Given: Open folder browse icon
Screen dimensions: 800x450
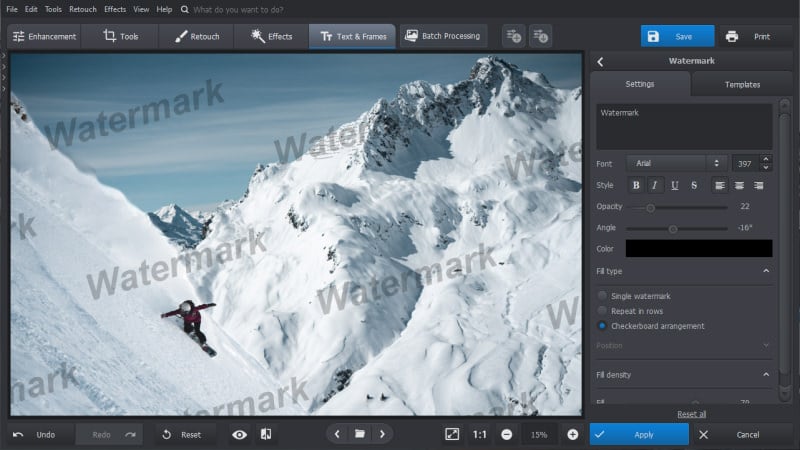Looking at the screenshot, I should (360, 434).
